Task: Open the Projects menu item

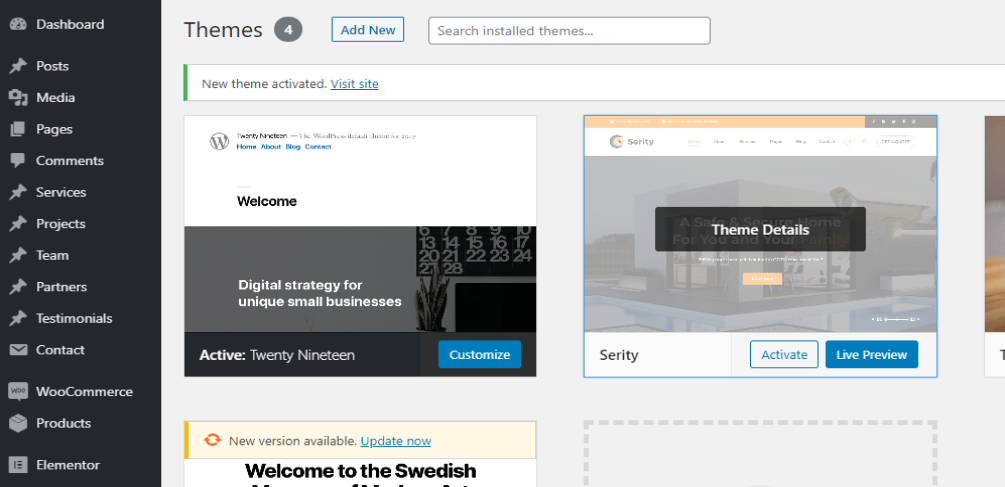Action: point(61,224)
